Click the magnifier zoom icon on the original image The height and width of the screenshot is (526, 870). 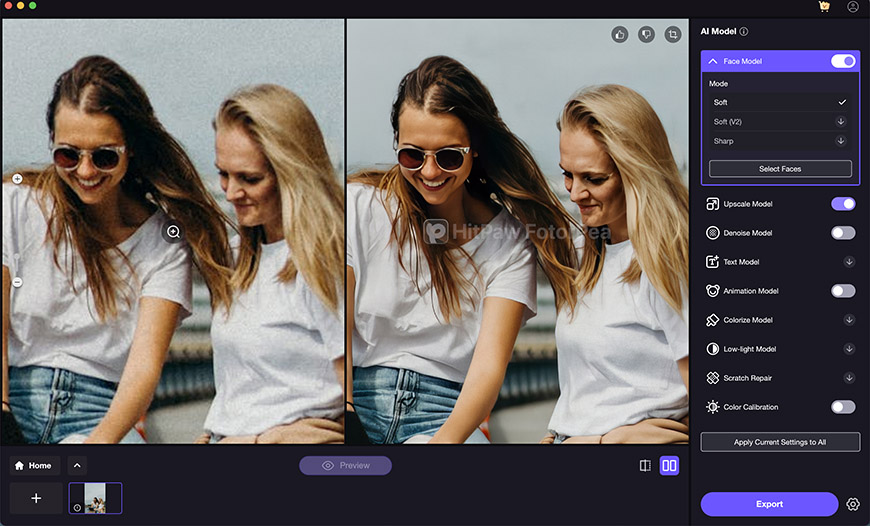tap(173, 232)
